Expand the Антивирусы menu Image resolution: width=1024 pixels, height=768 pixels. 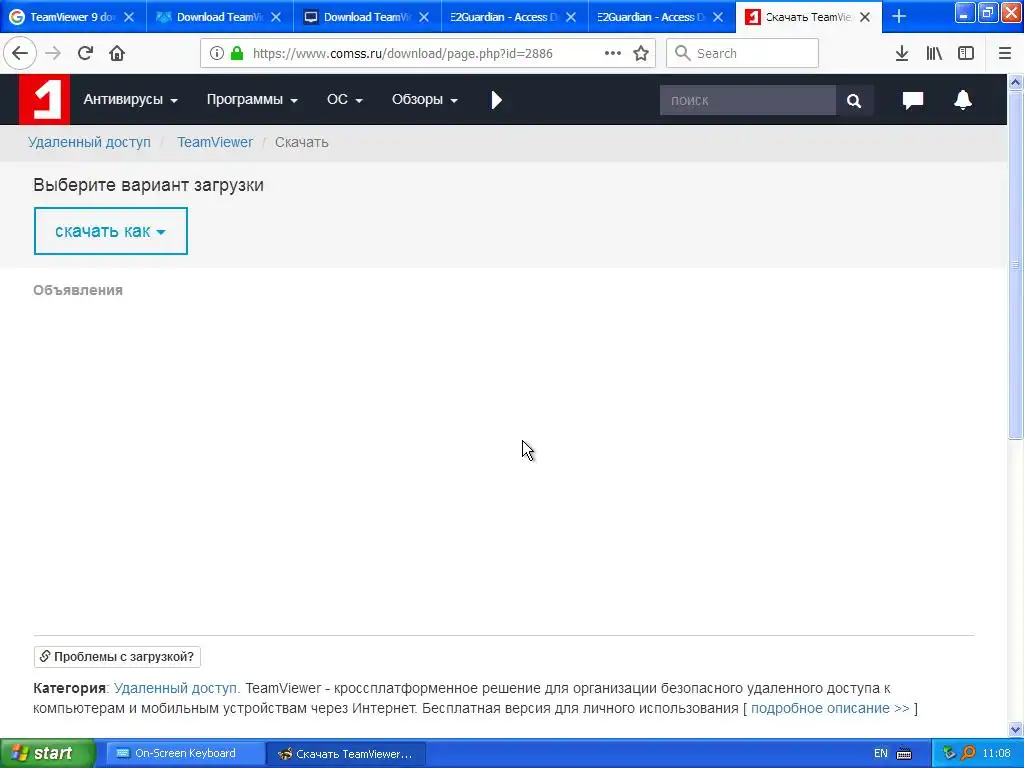coord(130,99)
